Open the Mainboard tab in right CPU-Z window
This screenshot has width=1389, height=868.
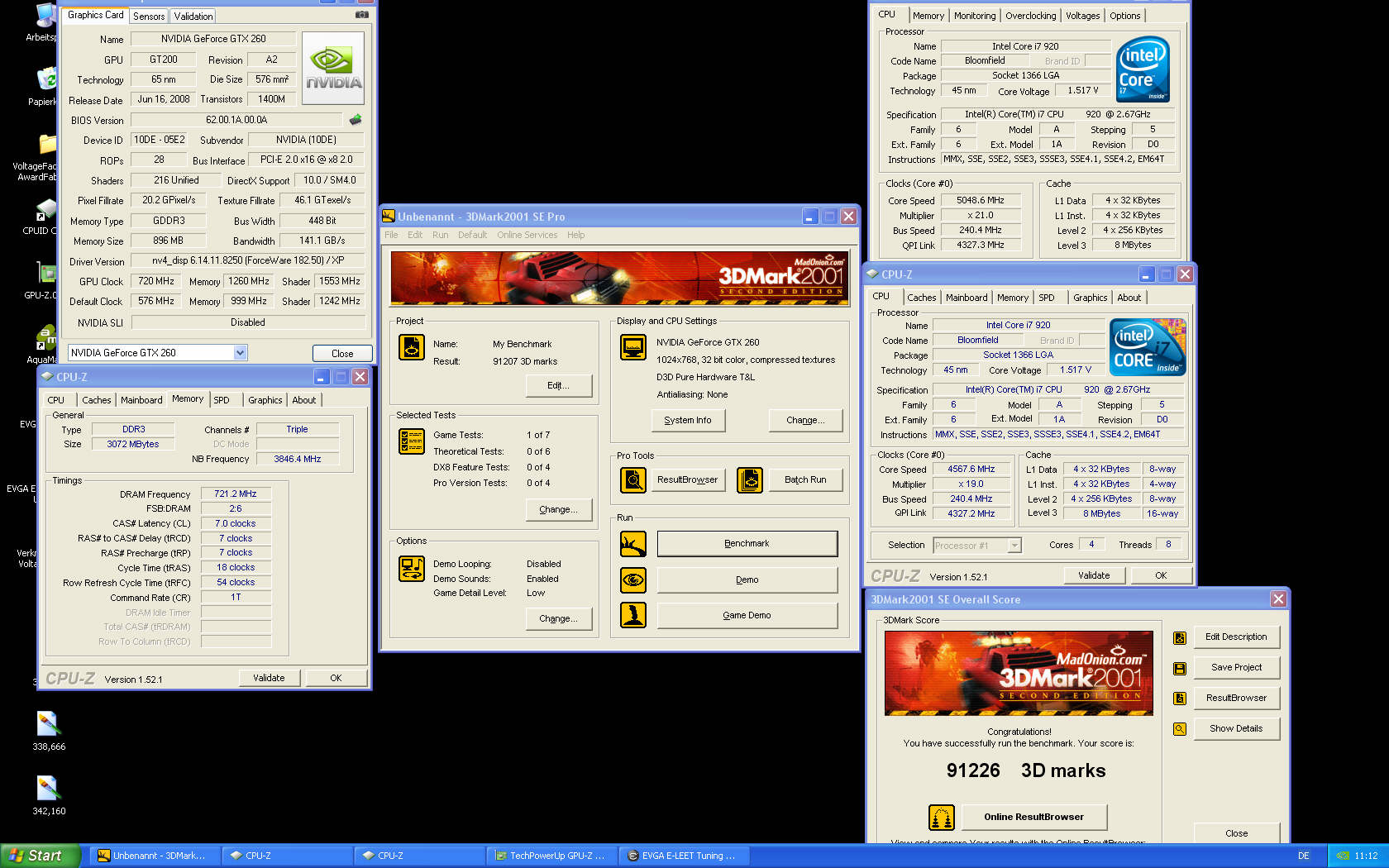pyautogui.click(x=967, y=298)
